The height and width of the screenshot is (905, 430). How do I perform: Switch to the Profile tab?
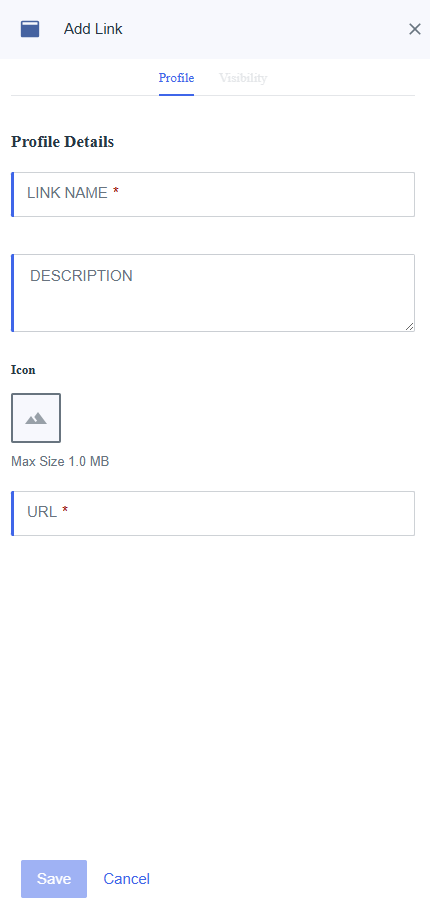point(176,78)
